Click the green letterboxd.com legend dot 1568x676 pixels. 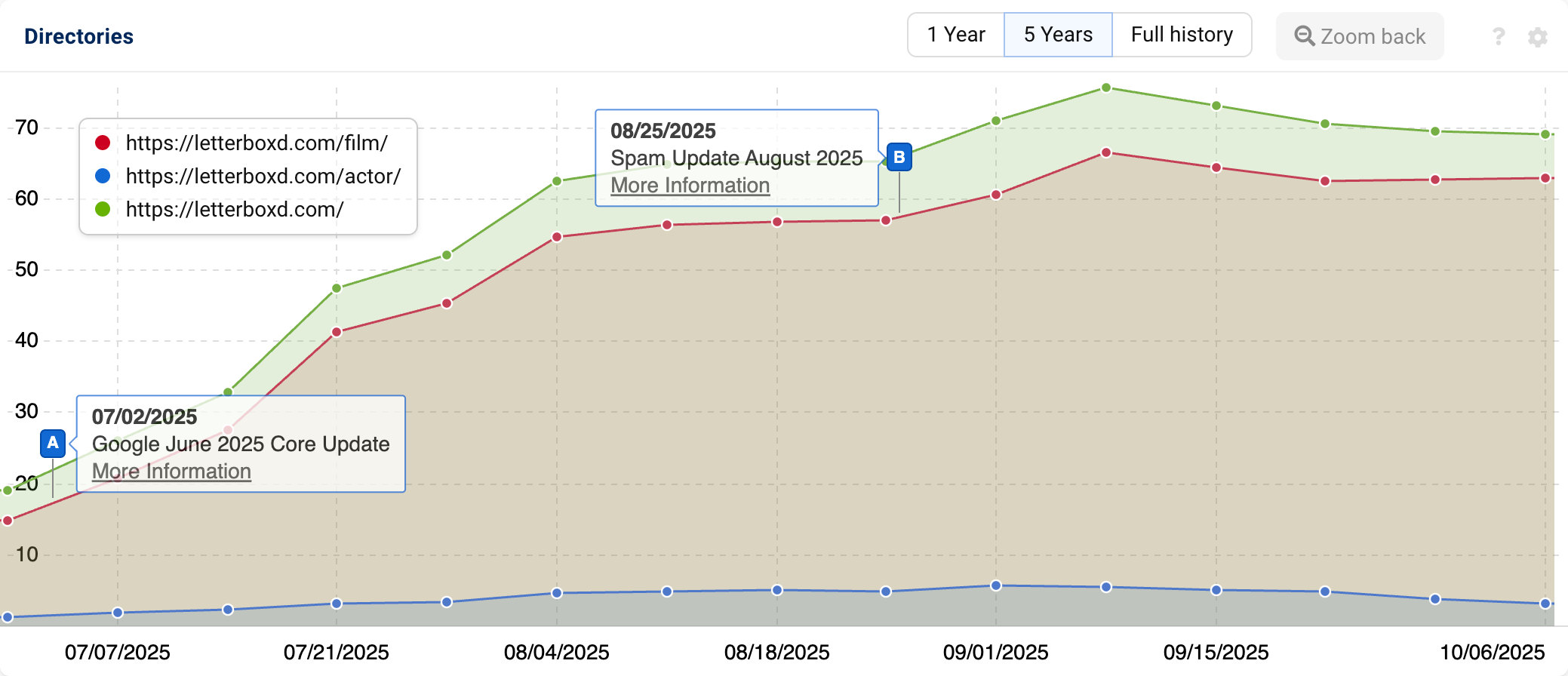(103, 209)
